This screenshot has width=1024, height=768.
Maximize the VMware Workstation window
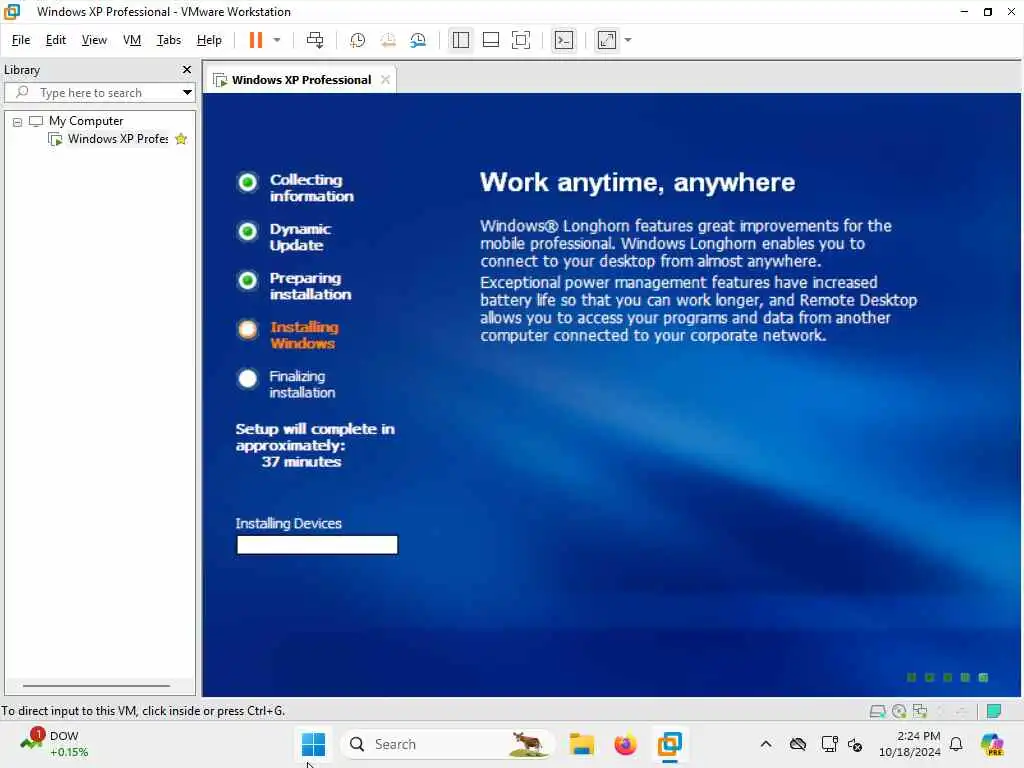click(987, 11)
